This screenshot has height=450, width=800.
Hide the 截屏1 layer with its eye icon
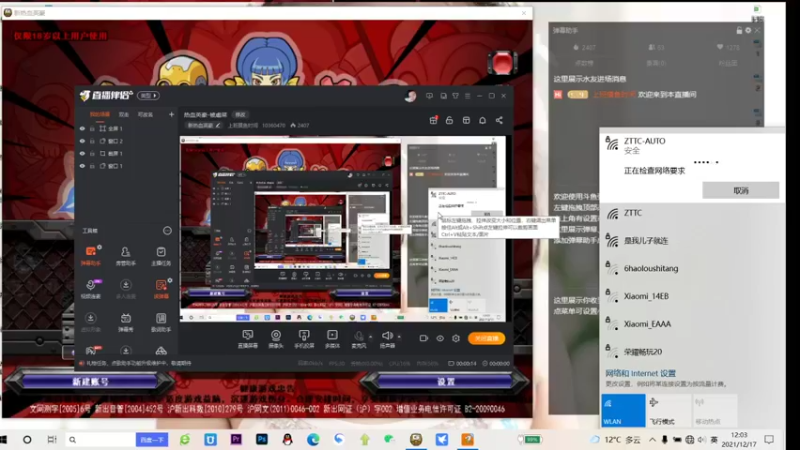point(82,153)
